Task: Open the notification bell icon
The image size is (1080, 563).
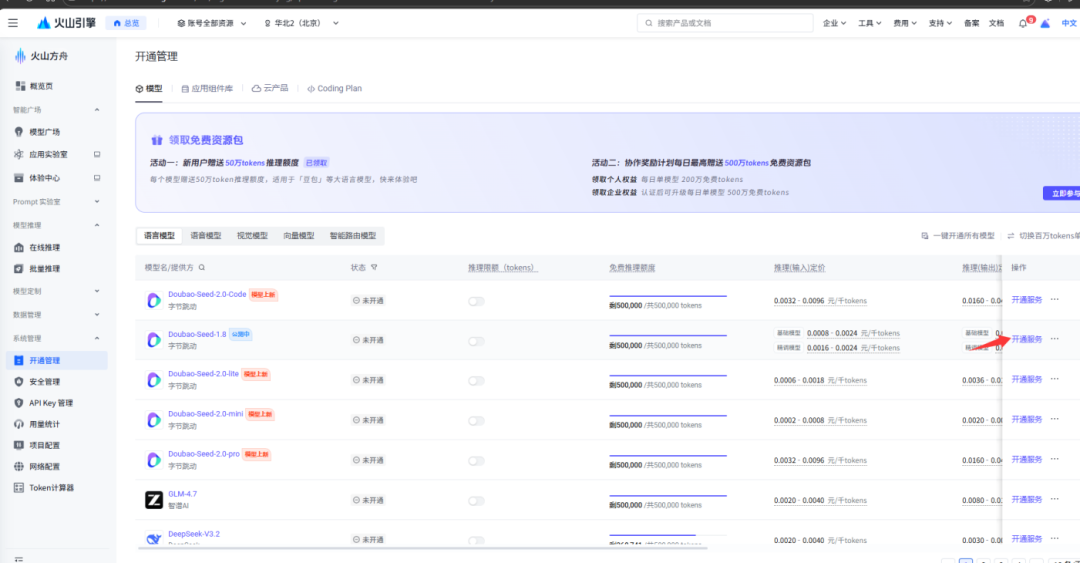Action: coord(1023,23)
